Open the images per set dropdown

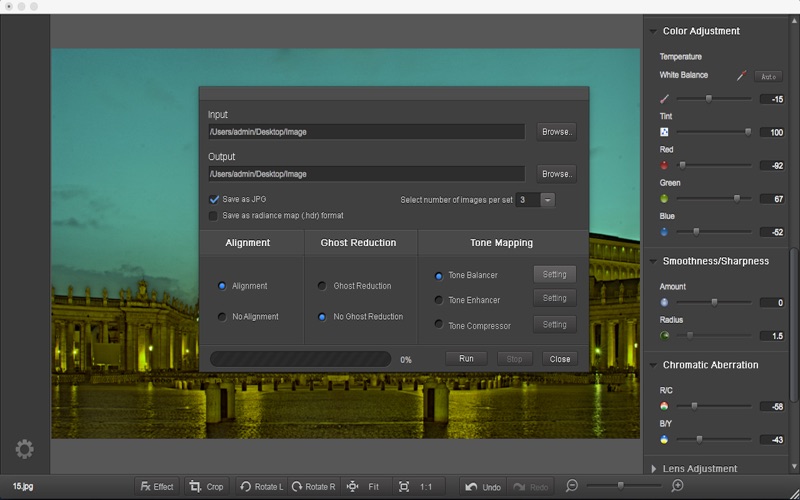click(x=547, y=200)
